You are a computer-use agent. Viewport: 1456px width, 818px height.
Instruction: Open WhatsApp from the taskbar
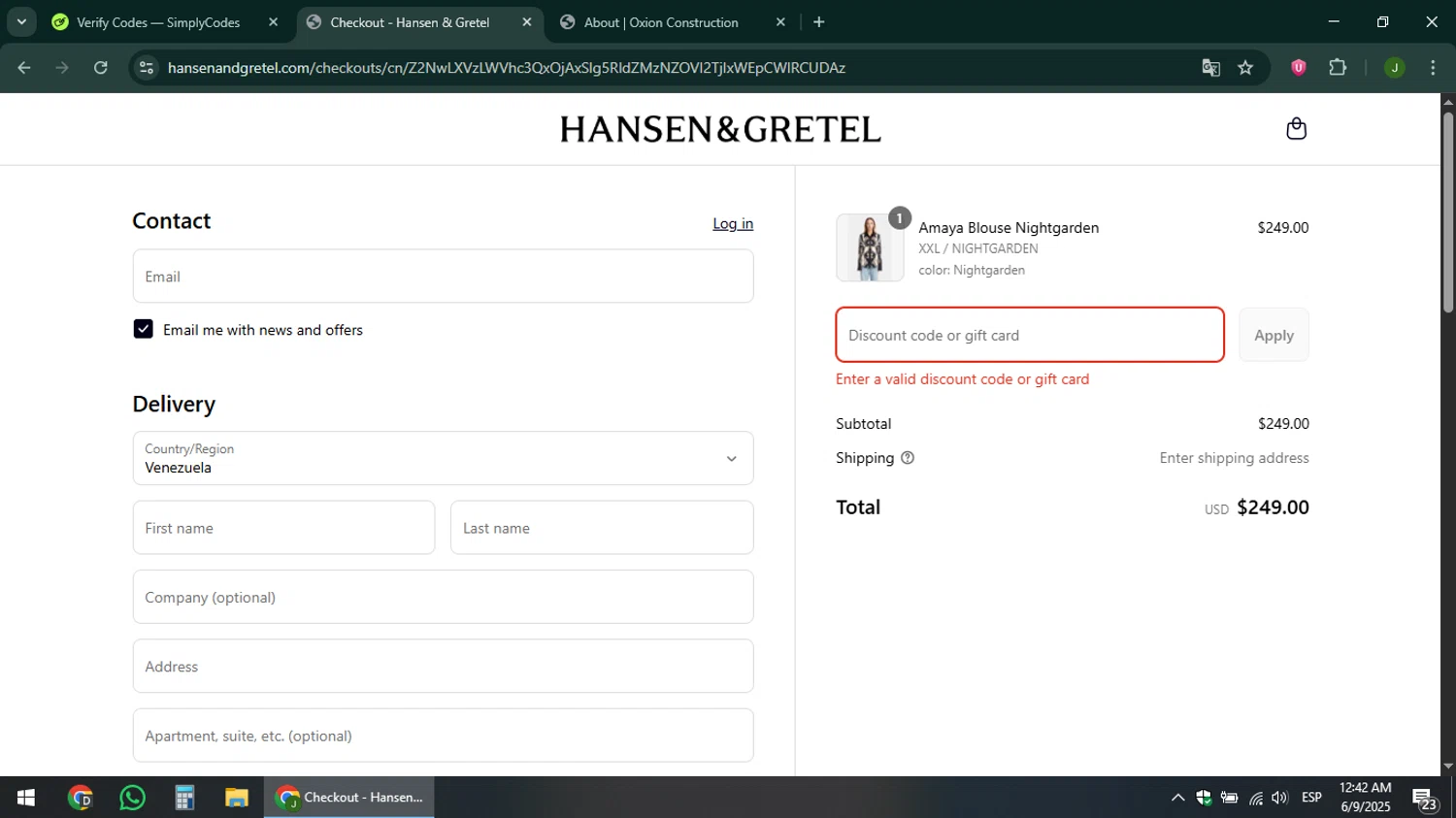click(x=133, y=798)
